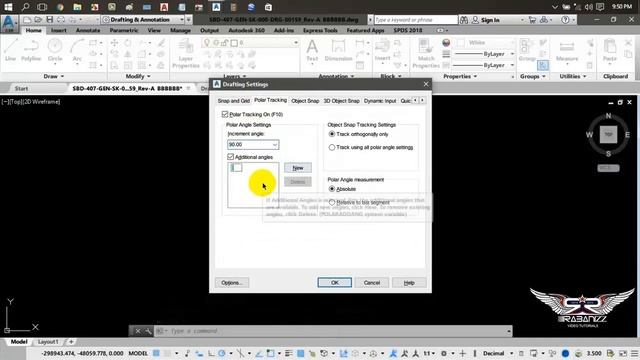Select Track orthogonally only option
Viewport: 640px width, 360px height.
(332, 134)
